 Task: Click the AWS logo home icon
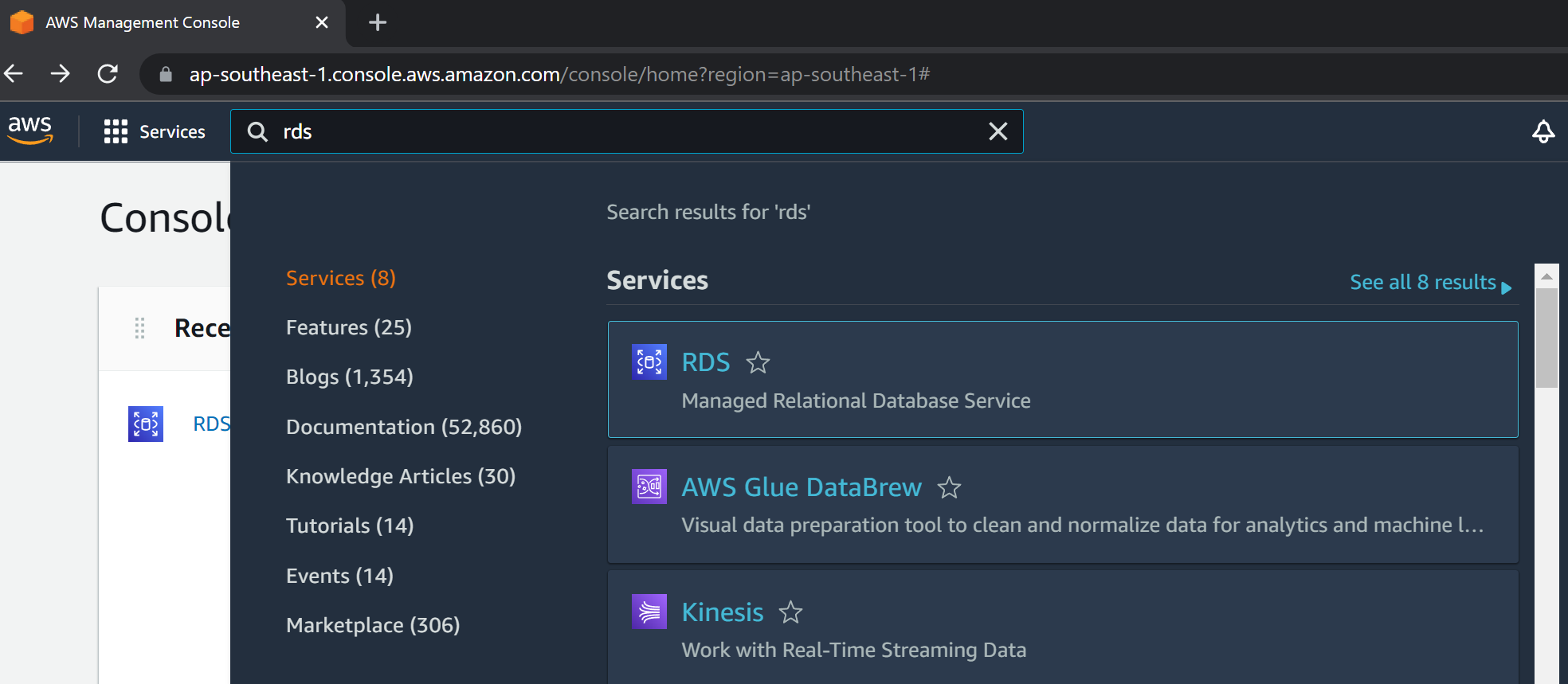(x=30, y=131)
